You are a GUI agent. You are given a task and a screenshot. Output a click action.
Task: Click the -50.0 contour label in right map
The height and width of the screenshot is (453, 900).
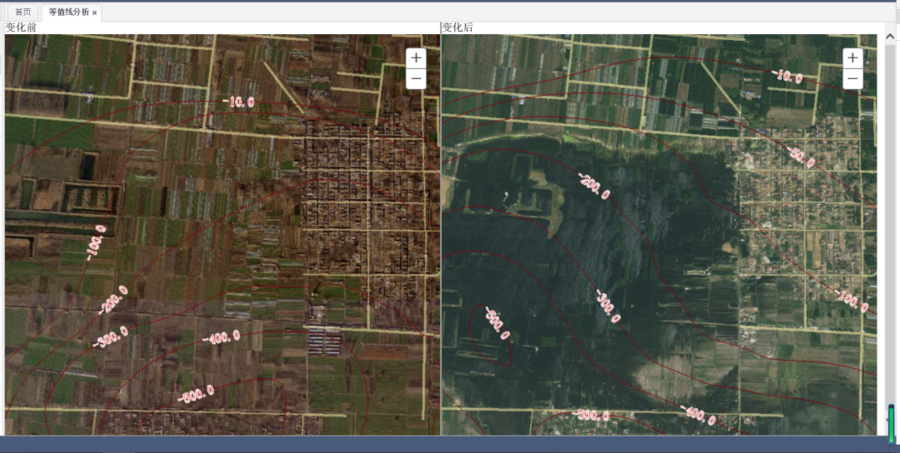[x=801, y=156]
